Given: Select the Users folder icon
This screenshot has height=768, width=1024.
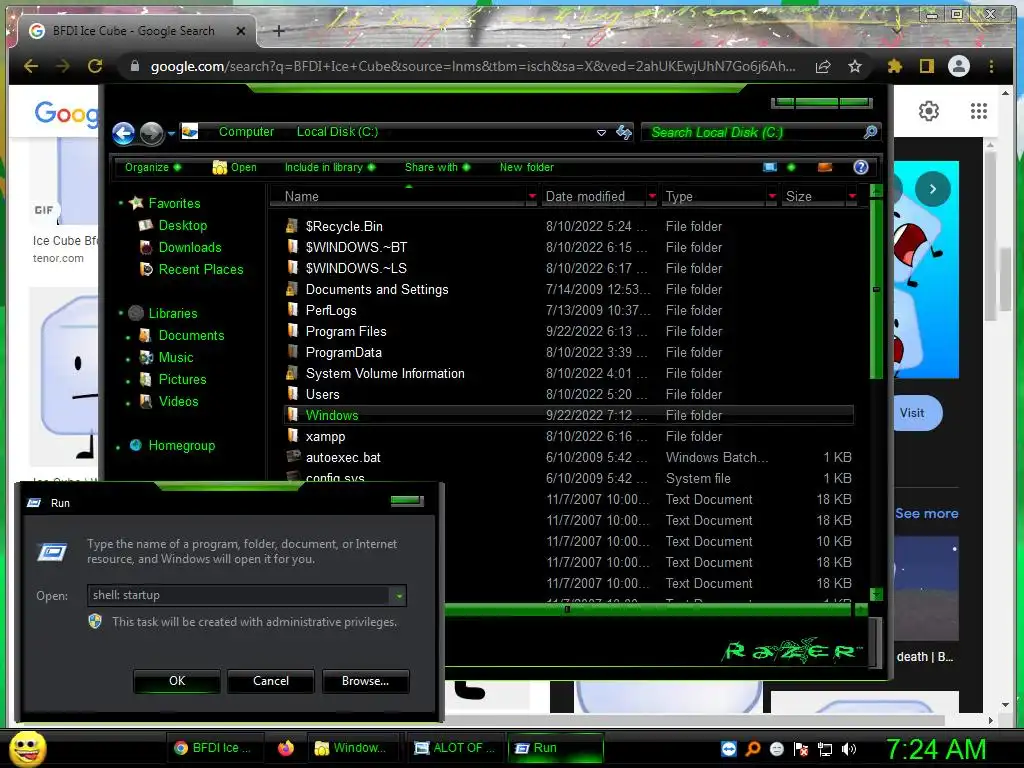Looking at the screenshot, I should (x=292, y=394).
